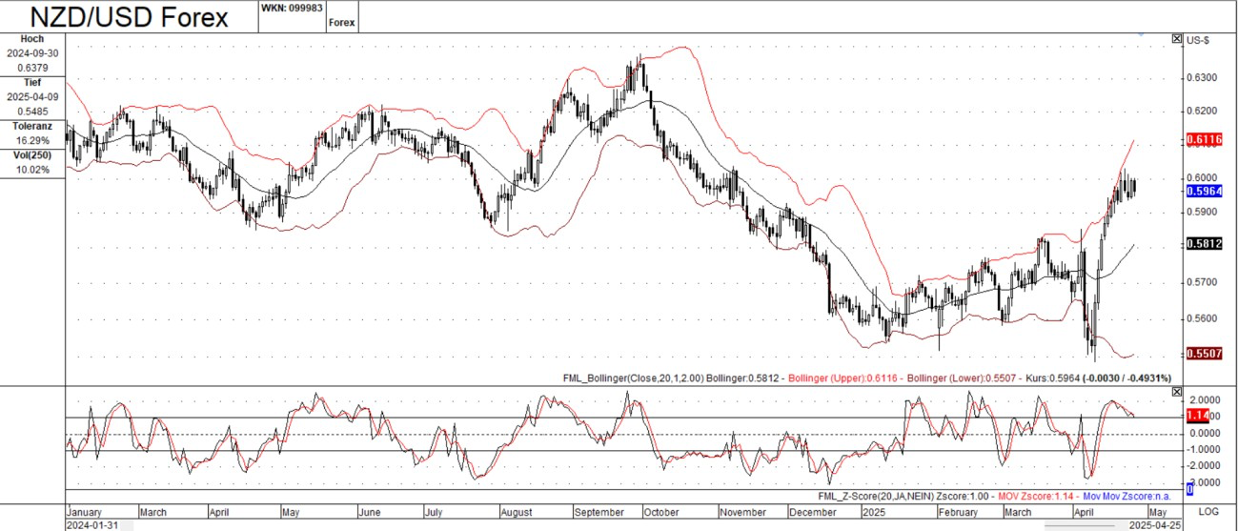1238x531 pixels.
Task: Close the main price chart pane
Action: click(1177, 39)
